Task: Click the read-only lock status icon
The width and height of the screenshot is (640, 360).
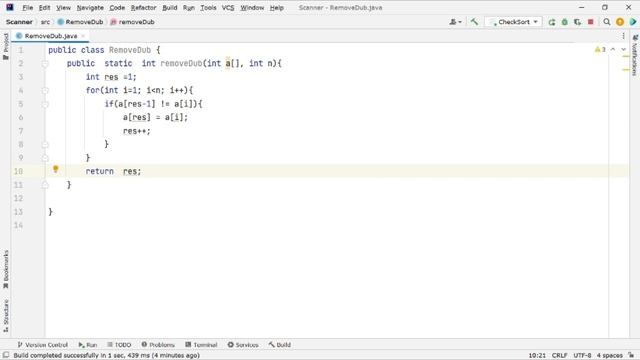Action: [631, 356]
